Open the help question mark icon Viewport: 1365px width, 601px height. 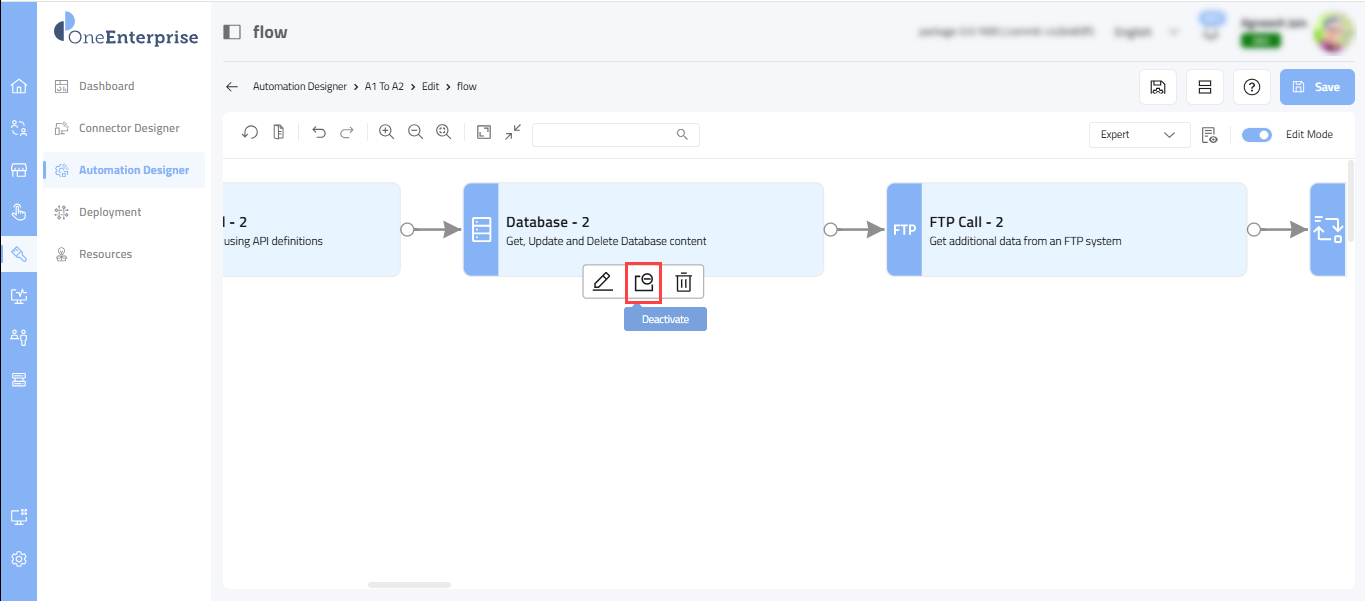1251,87
